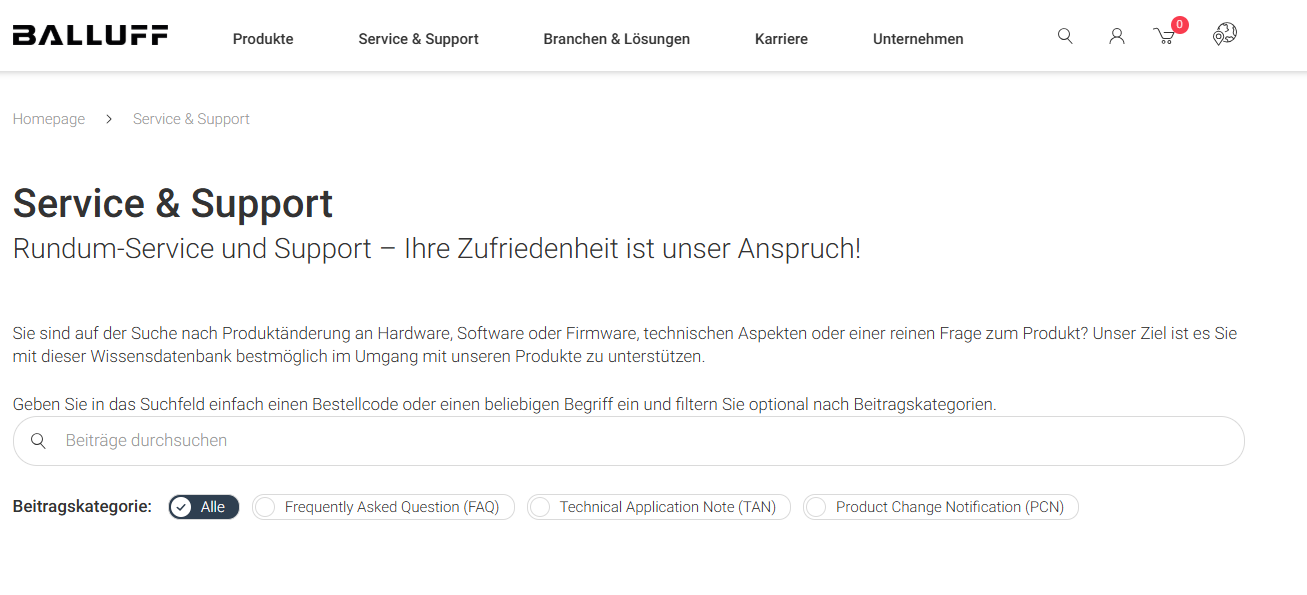Image resolution: width=1307 pixels, height=595 pixels.
Task: Click the magnifier inside the Beiträge search field
Action: 38,441
